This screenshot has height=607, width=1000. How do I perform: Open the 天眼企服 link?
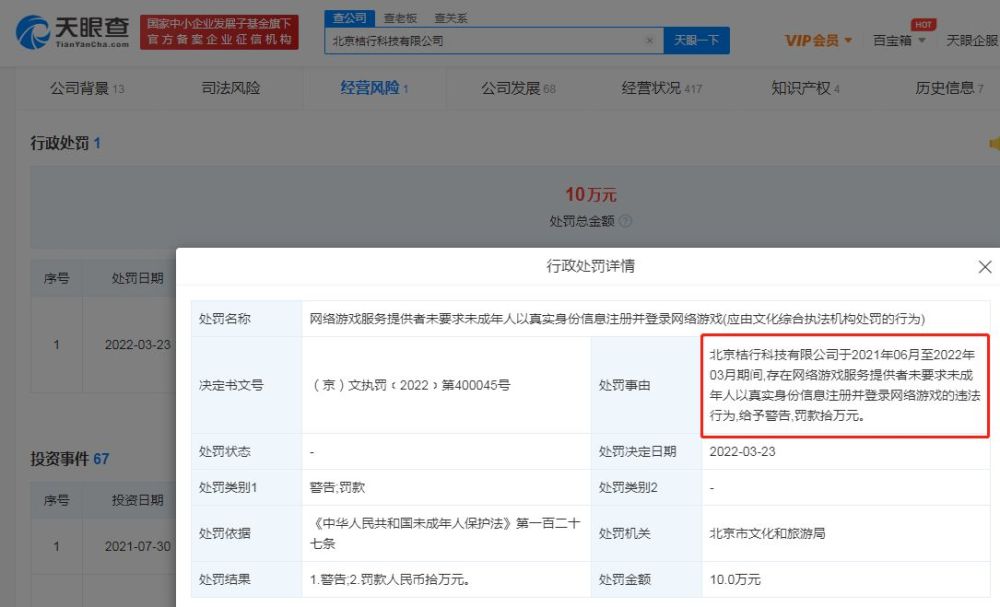click(973, 41)
